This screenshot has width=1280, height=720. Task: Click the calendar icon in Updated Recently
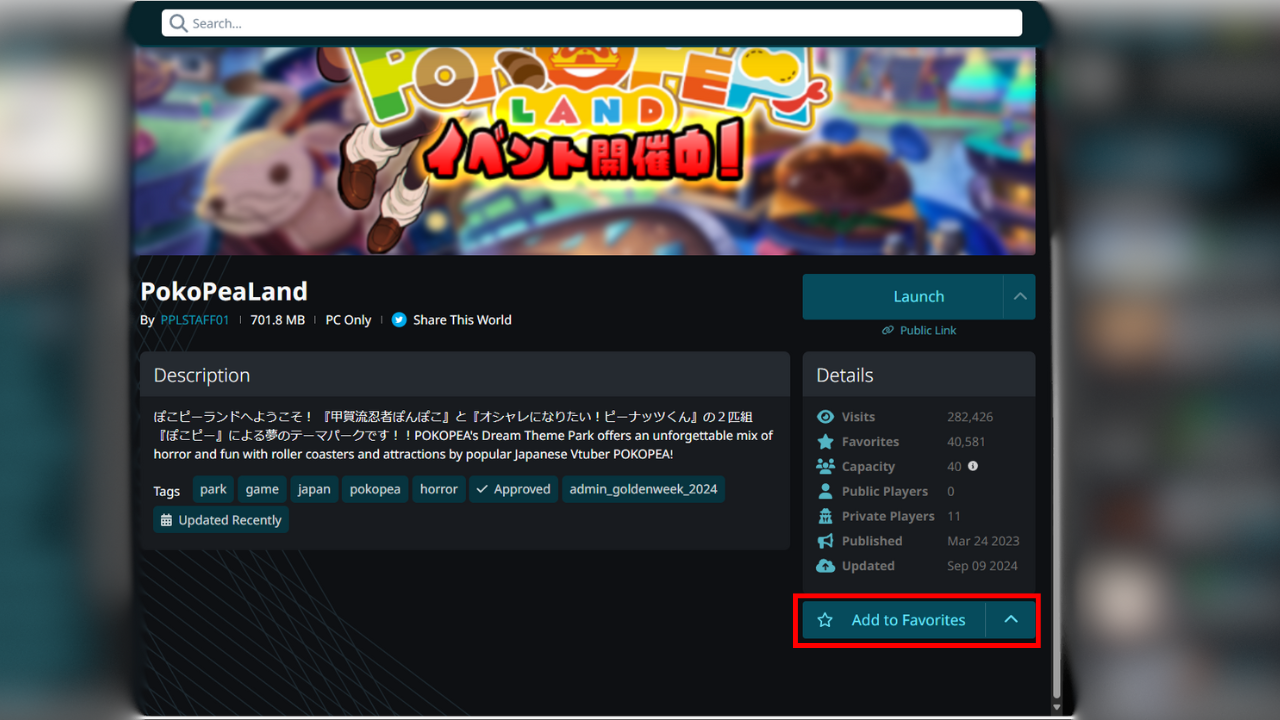pyautogui.click(x=166, y=520)
